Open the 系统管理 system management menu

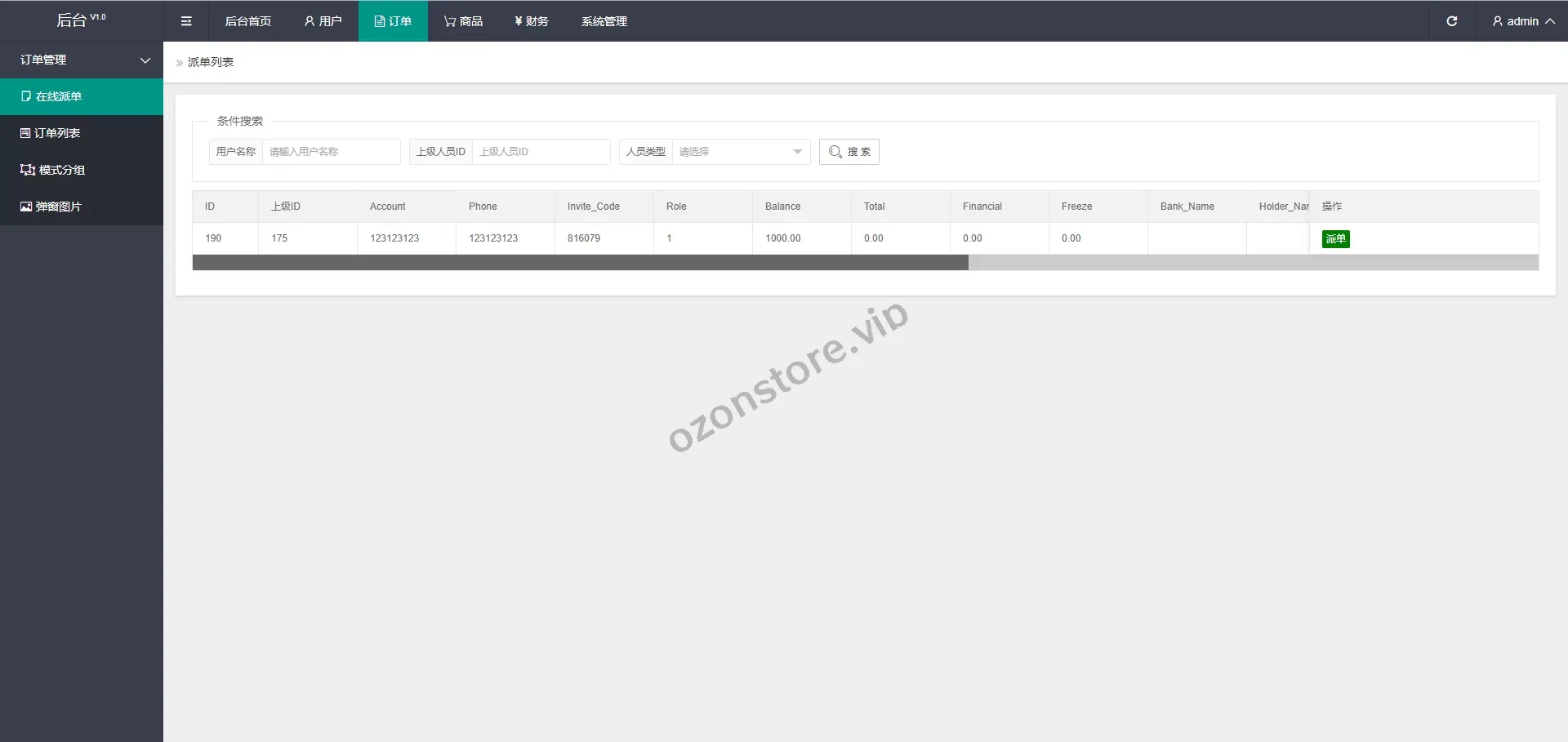(604, 21)
